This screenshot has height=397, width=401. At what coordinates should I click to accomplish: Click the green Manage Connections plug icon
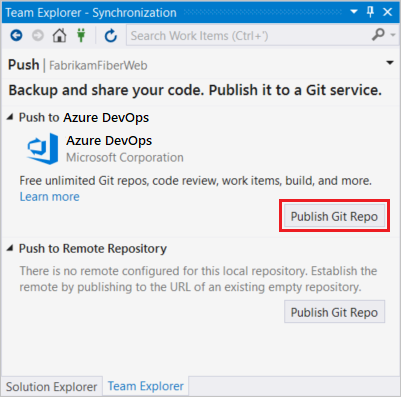(x=81, y=35)
